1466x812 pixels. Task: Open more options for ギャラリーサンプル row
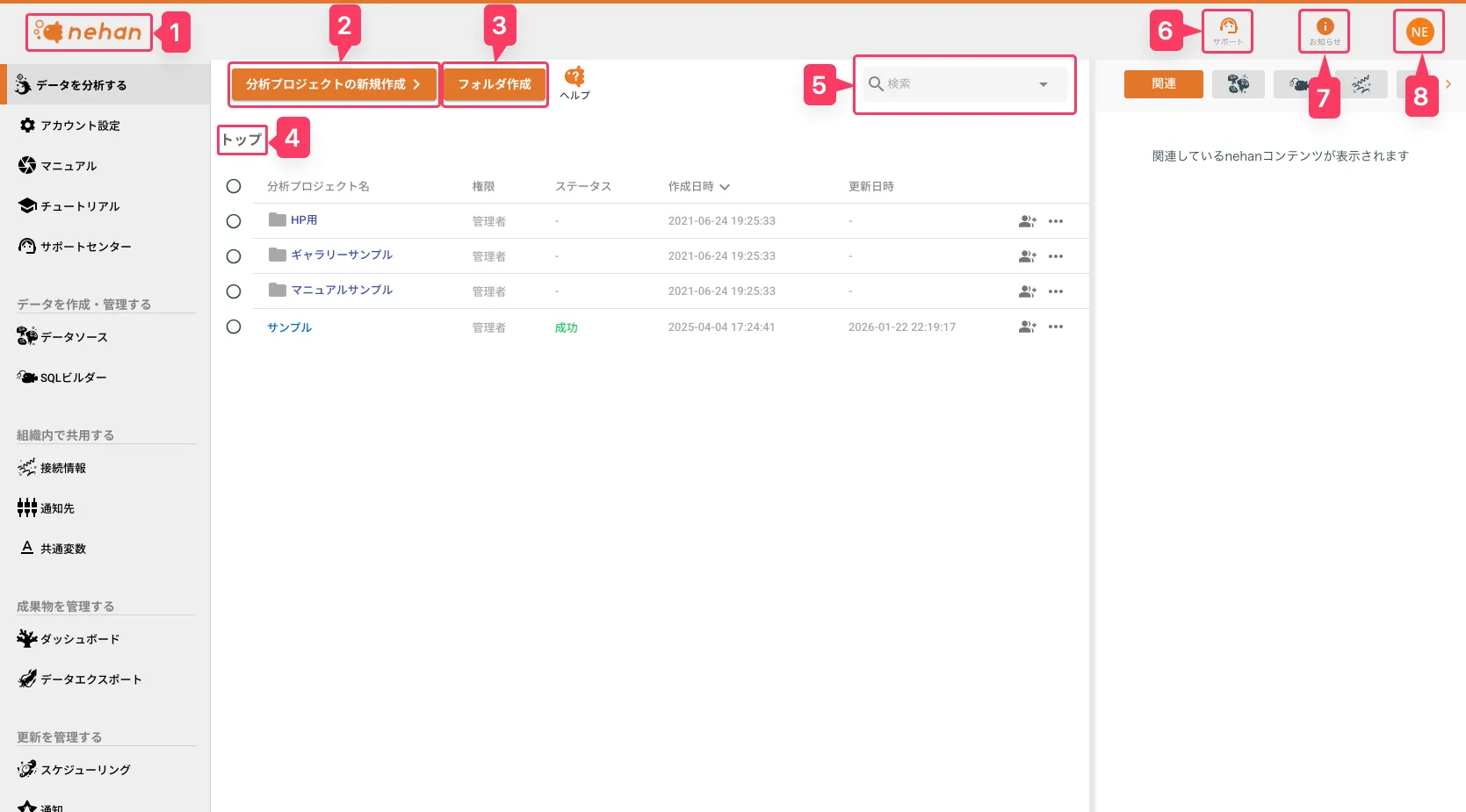click(1056, 256)
